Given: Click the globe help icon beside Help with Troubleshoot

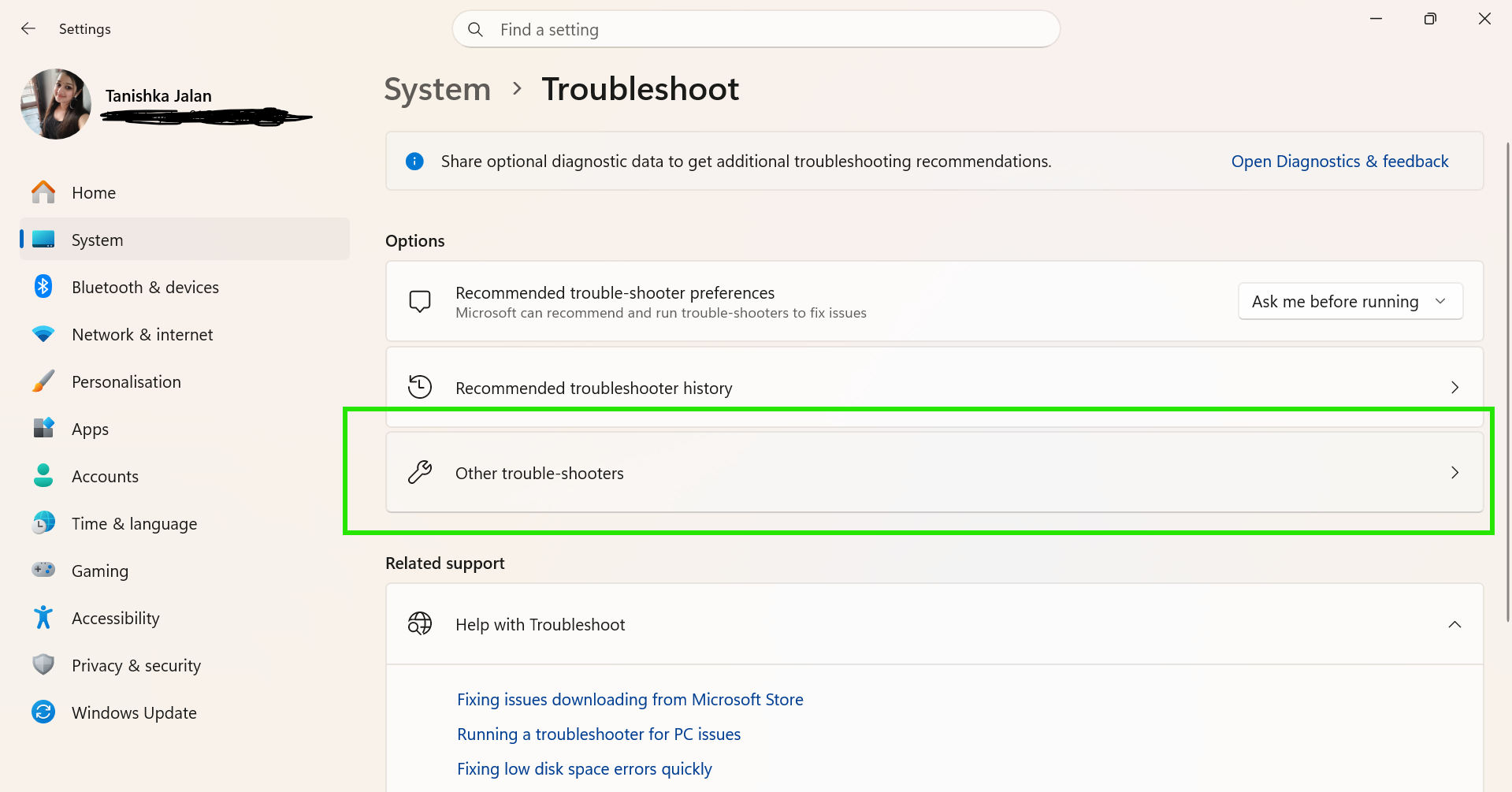Looking at the screenshot, I should pyautogui.click(x=420, y=623).
